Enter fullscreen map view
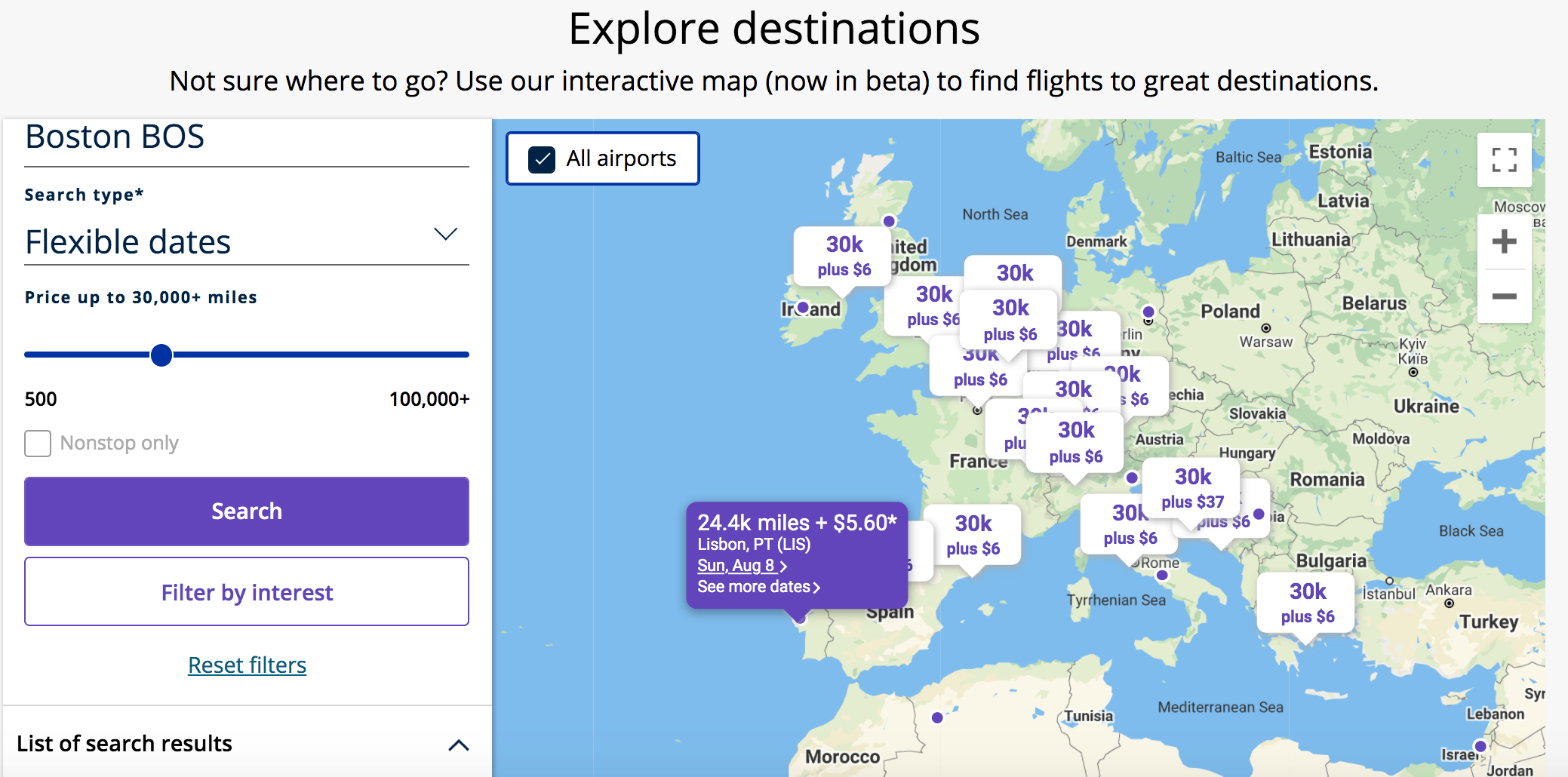This screenshot has height=777, width=1568. [x=1504, y=160]
